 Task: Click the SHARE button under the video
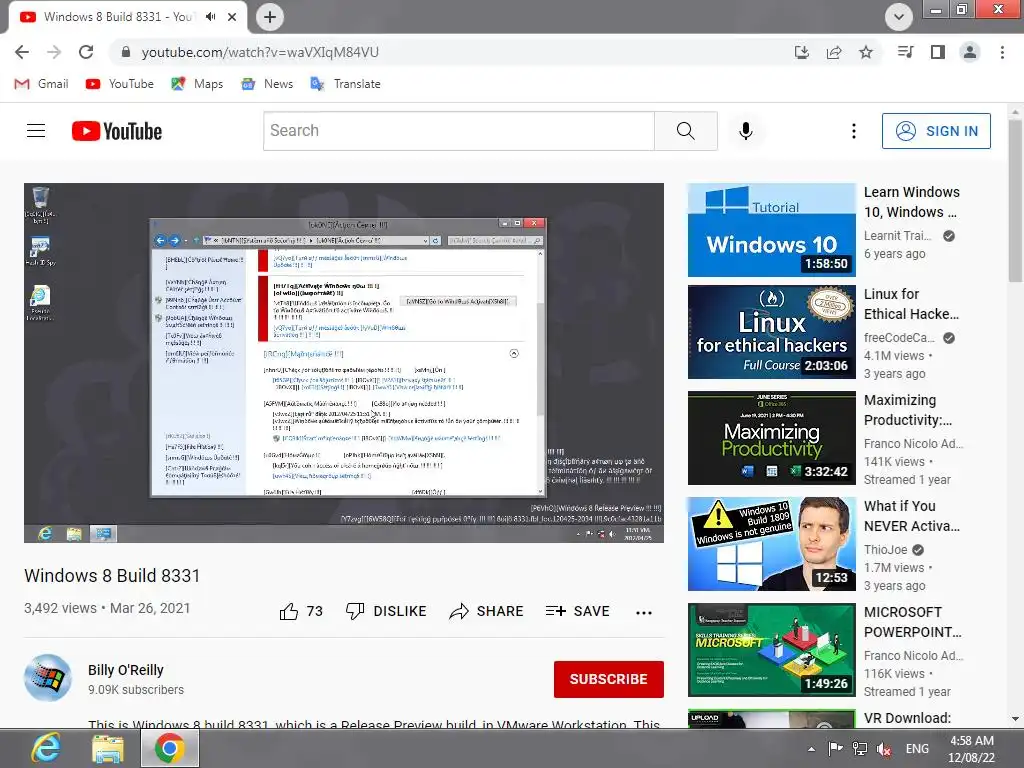487,611
